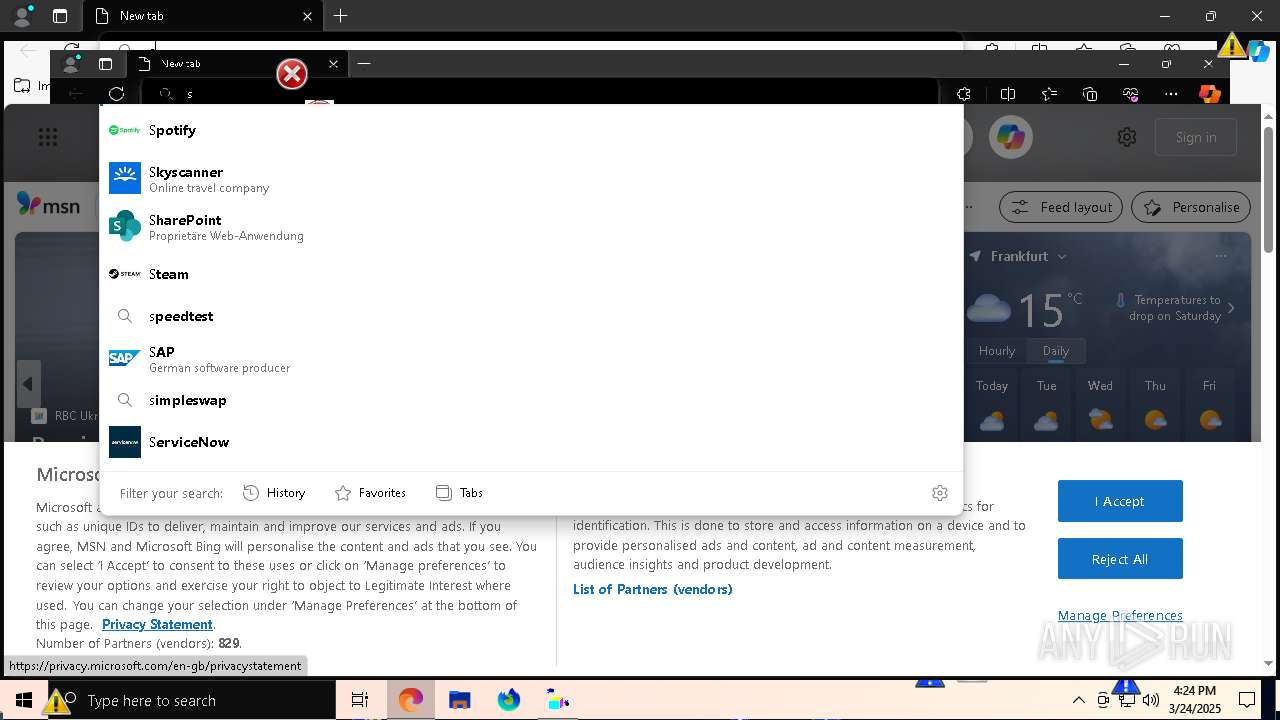Open the notification center
The height and width of the screenshot is (720, 1280).
coord(1247,700)
